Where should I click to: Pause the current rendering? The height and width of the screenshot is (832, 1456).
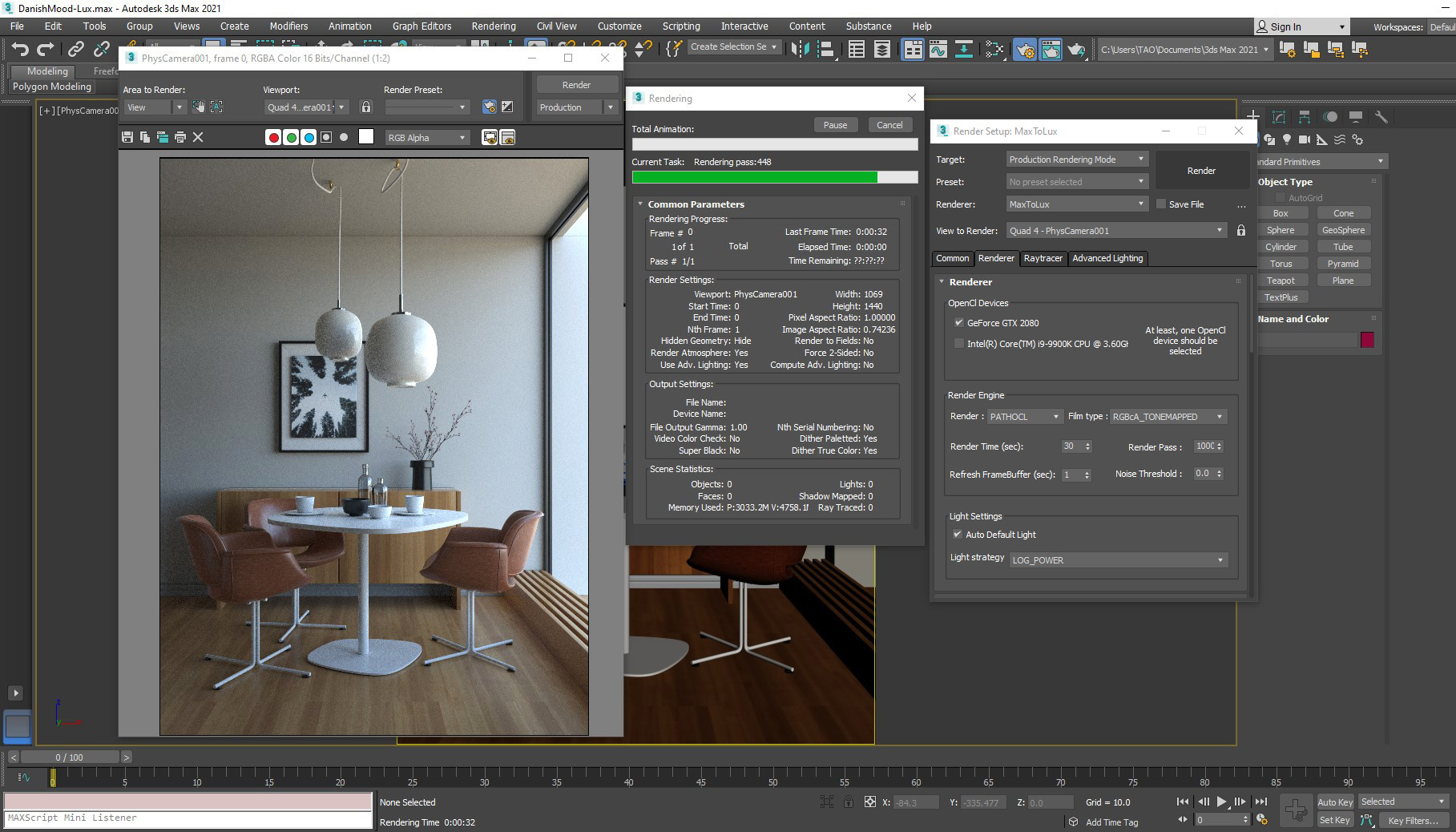[x=835, y=125]
